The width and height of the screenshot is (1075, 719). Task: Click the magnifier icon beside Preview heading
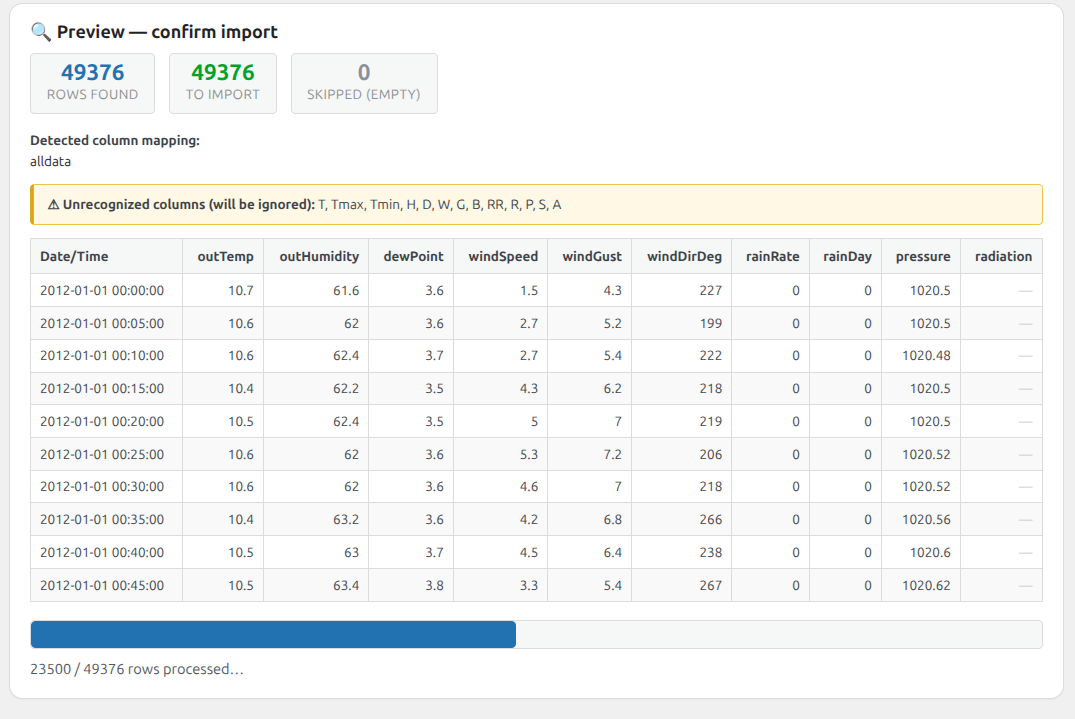pyautogui.click(x=40, y=32)
